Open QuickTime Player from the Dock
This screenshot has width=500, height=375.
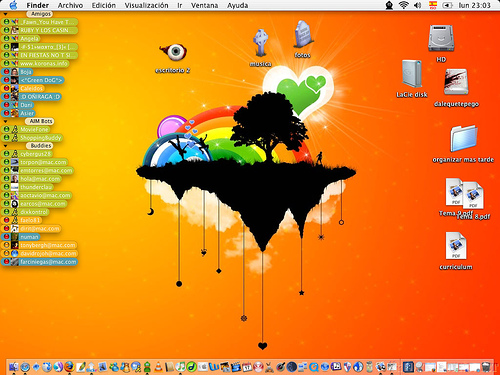(x=314, y=367)
